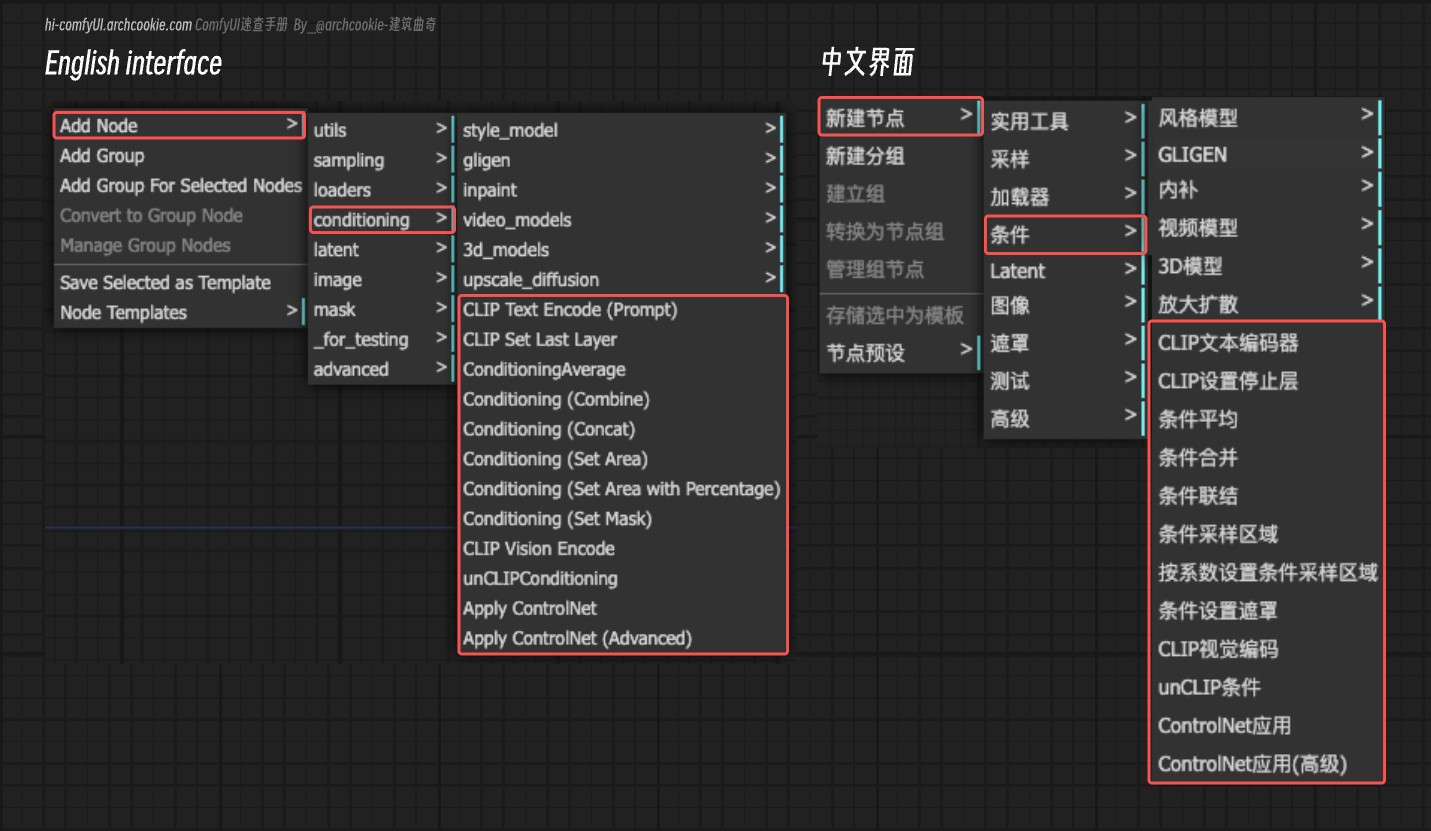Add Conditioning (Set Area) node
Screen dimensions: 1431x831
click(x=622, y=460)
